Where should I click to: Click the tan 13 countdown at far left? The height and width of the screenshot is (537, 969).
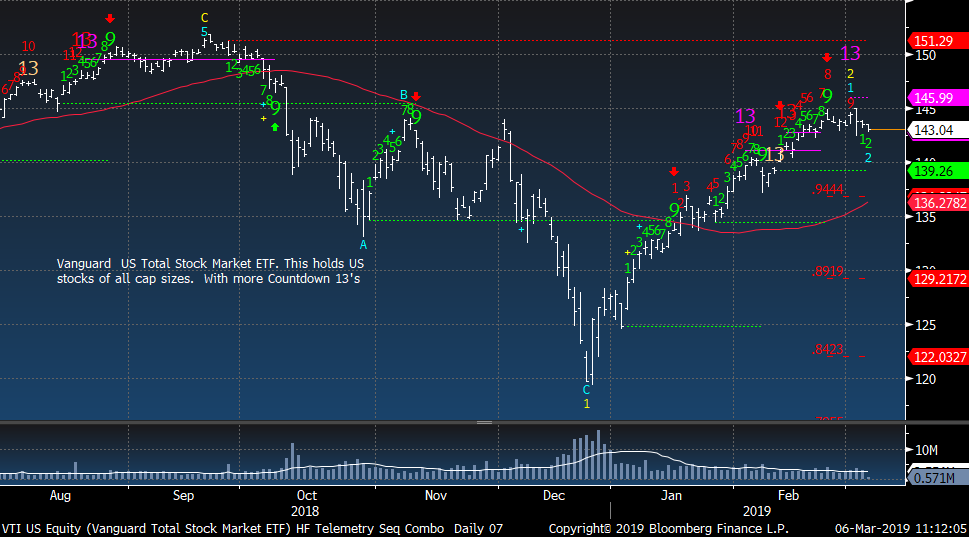click(28, 68)
